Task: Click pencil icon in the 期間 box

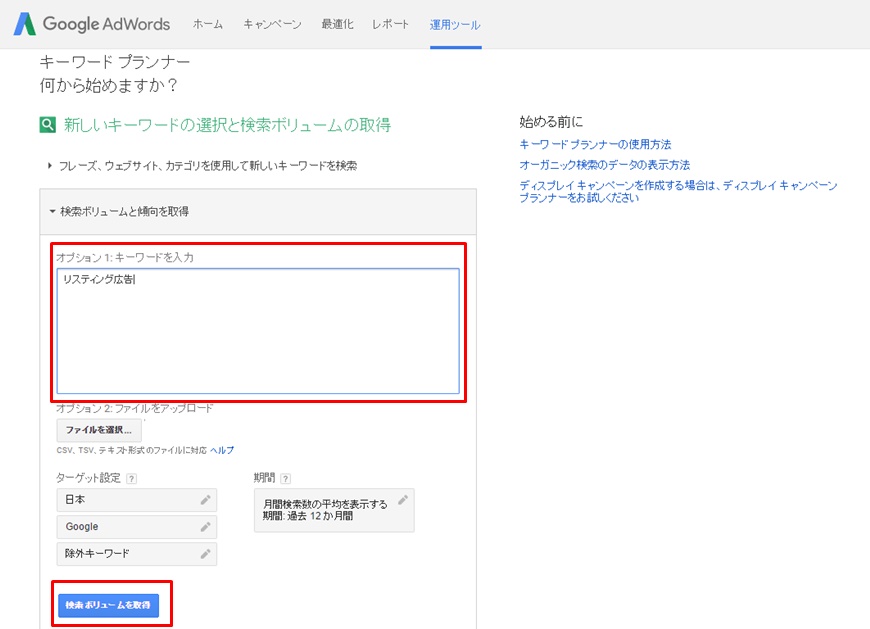Action: [x=402, y=500]
